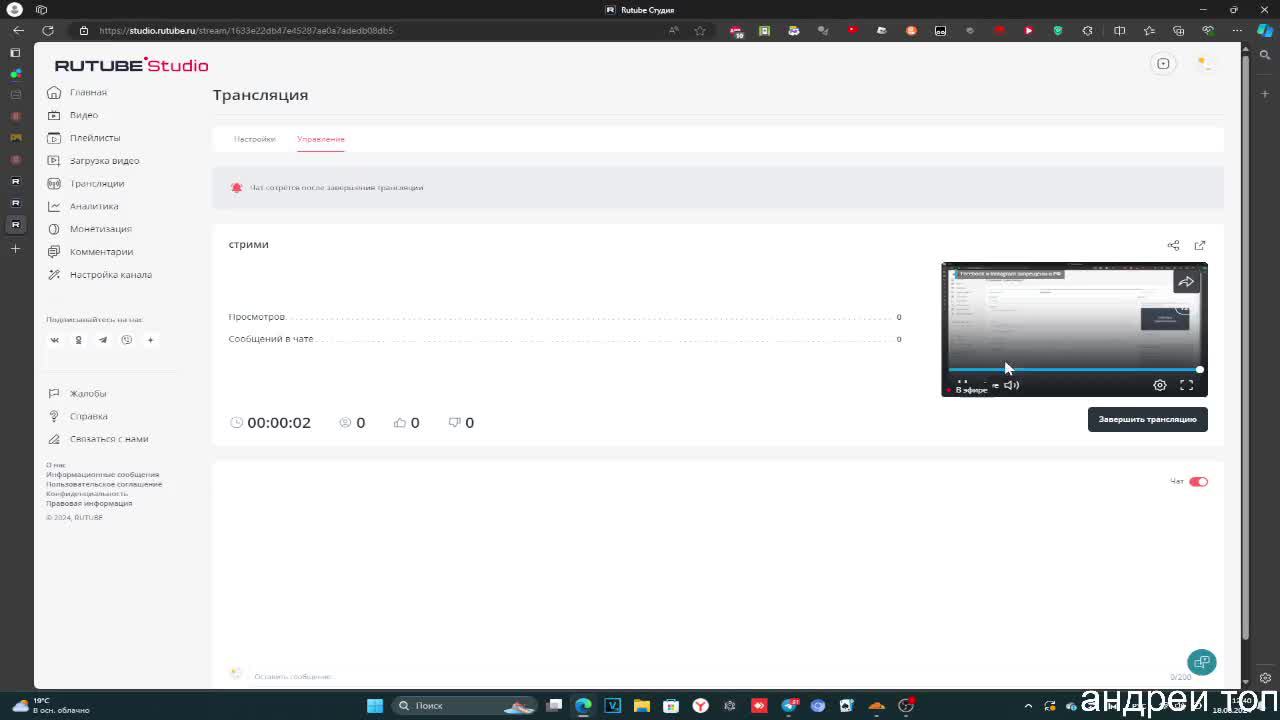Image resolution: width=1280 pixels, height=720 pixels.
Task: Click the video player progress bar
Action: click(x=1074, y=370)
